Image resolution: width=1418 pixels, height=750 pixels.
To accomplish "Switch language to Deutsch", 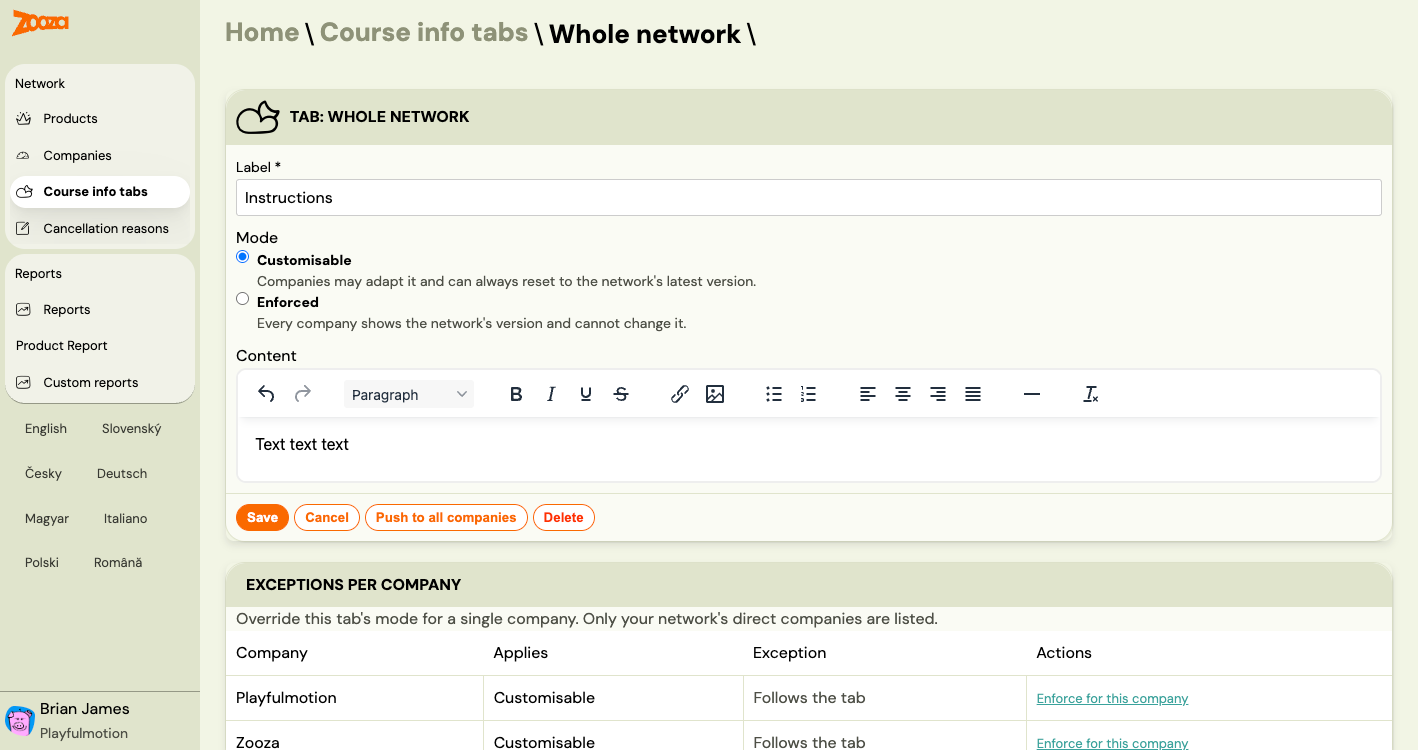I will [122, 474].
